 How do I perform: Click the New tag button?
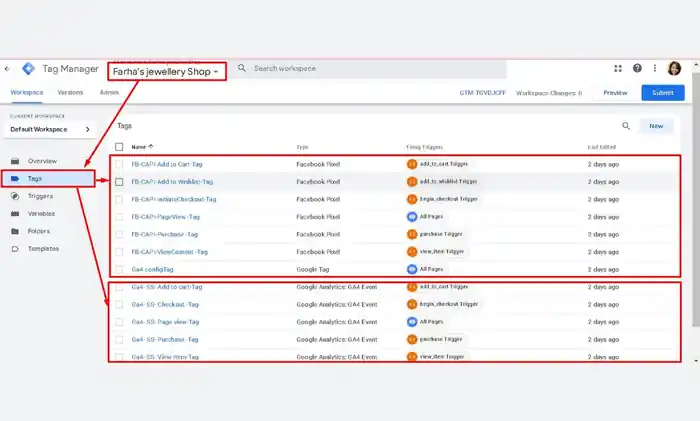point(656,126)
